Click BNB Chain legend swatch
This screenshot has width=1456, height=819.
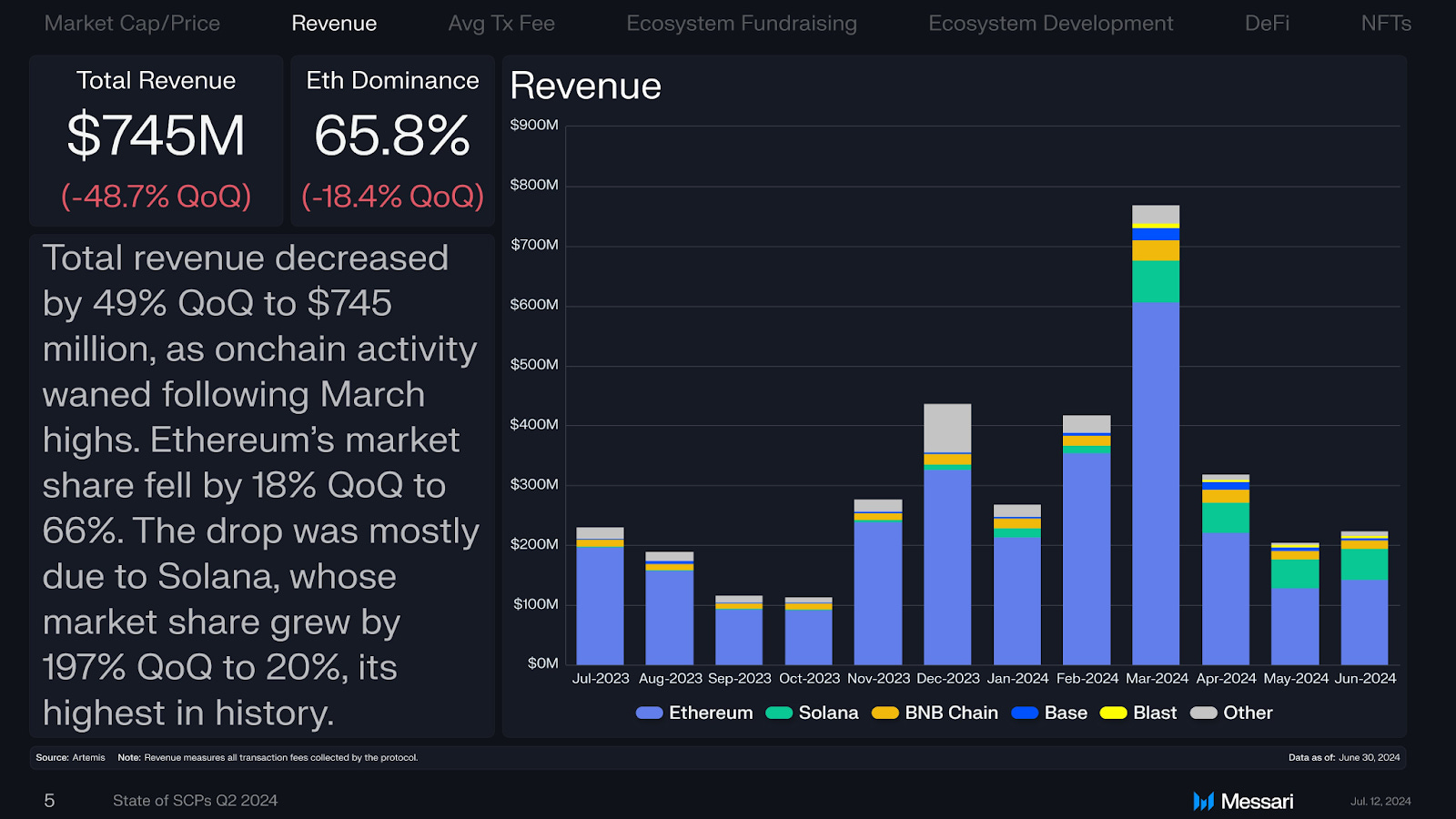click(885, 713)
